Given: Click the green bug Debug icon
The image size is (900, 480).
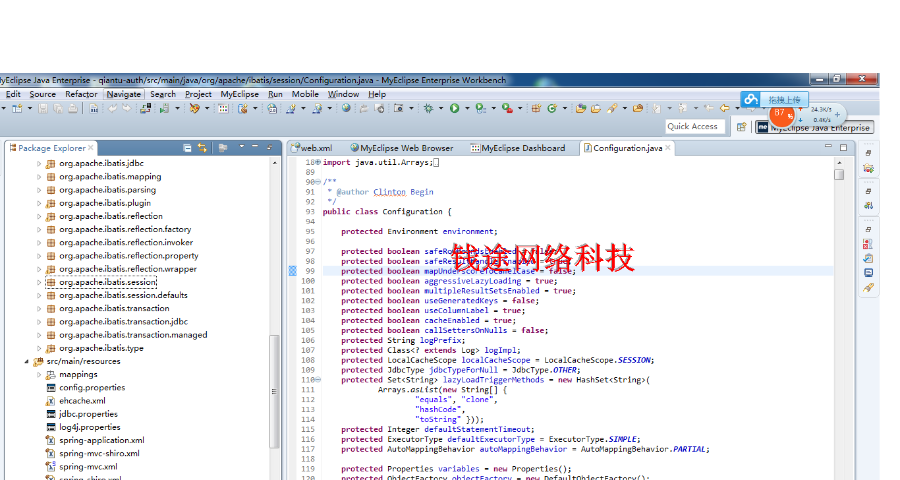Looking at the screenshot, I should tap(428, 108).
